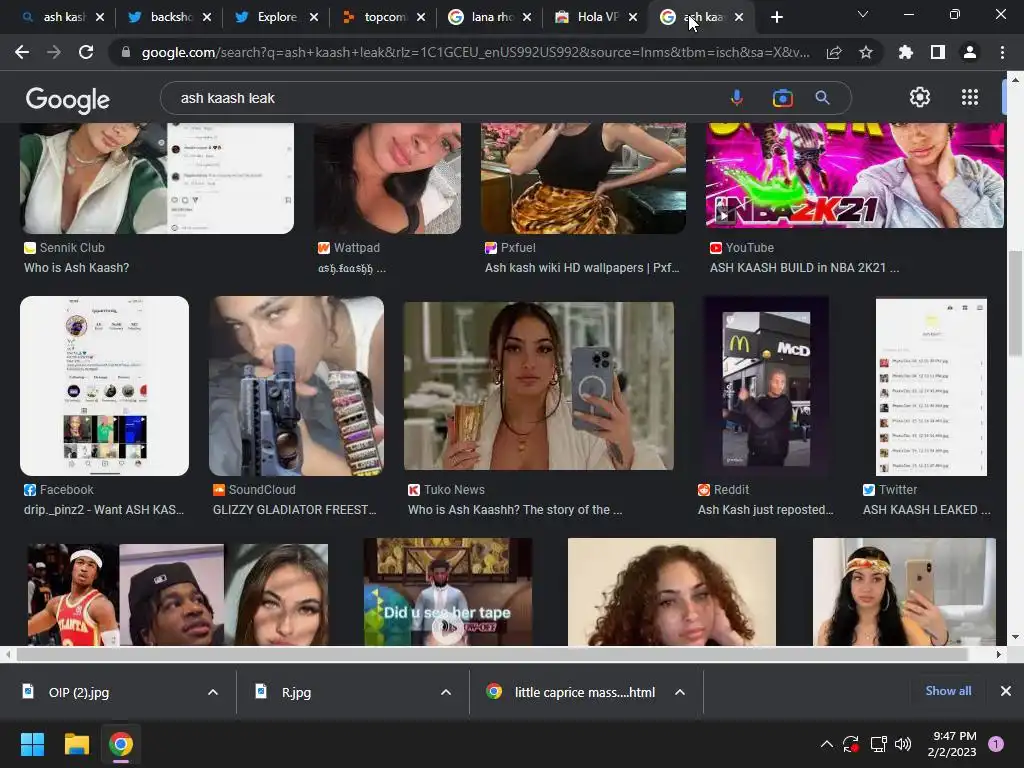This screenshot has height=768, width=1024.
Task: Click the scroll-down arrow of the vertical scrollbar
Action: click(1014, 637)
